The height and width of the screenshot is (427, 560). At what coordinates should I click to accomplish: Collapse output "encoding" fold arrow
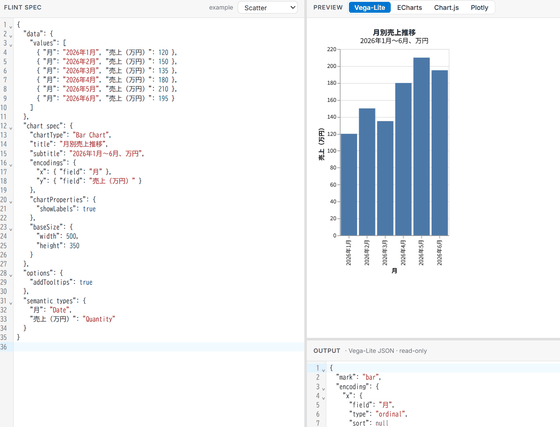[324, 388]
